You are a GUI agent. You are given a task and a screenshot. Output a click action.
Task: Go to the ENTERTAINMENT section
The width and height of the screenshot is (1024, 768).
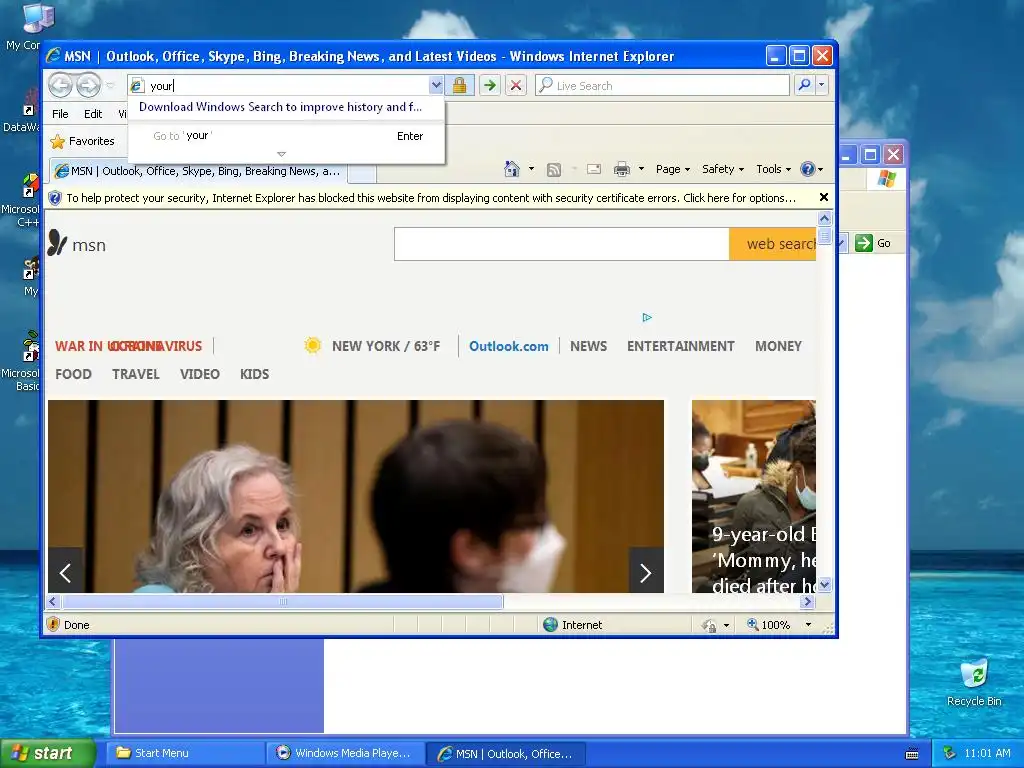coord(680,346)
